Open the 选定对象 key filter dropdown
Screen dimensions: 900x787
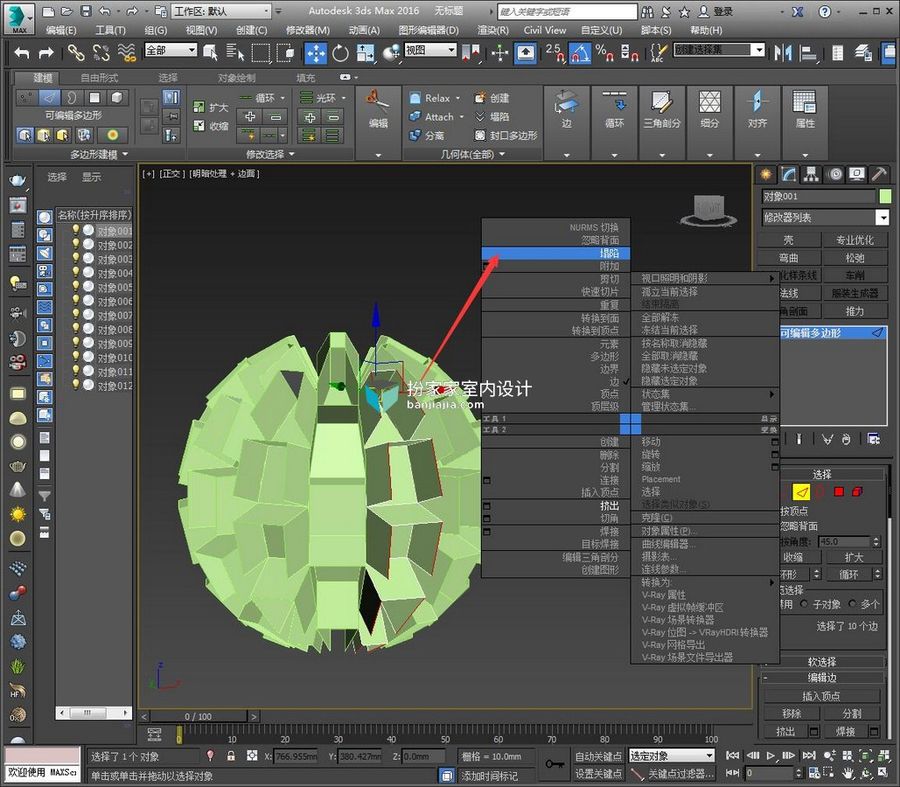pyautogui.click(x=672, y=756)
